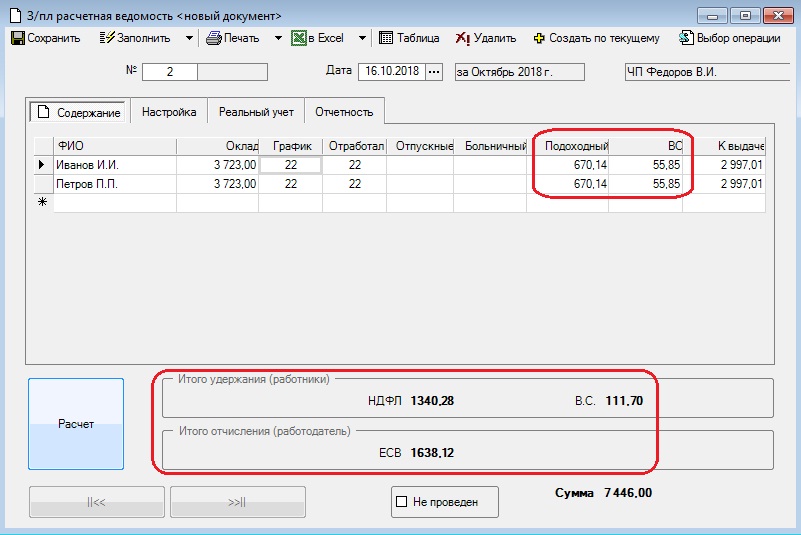
Task: Open the Отчетность tab
Action: click(x=344, y=112)
